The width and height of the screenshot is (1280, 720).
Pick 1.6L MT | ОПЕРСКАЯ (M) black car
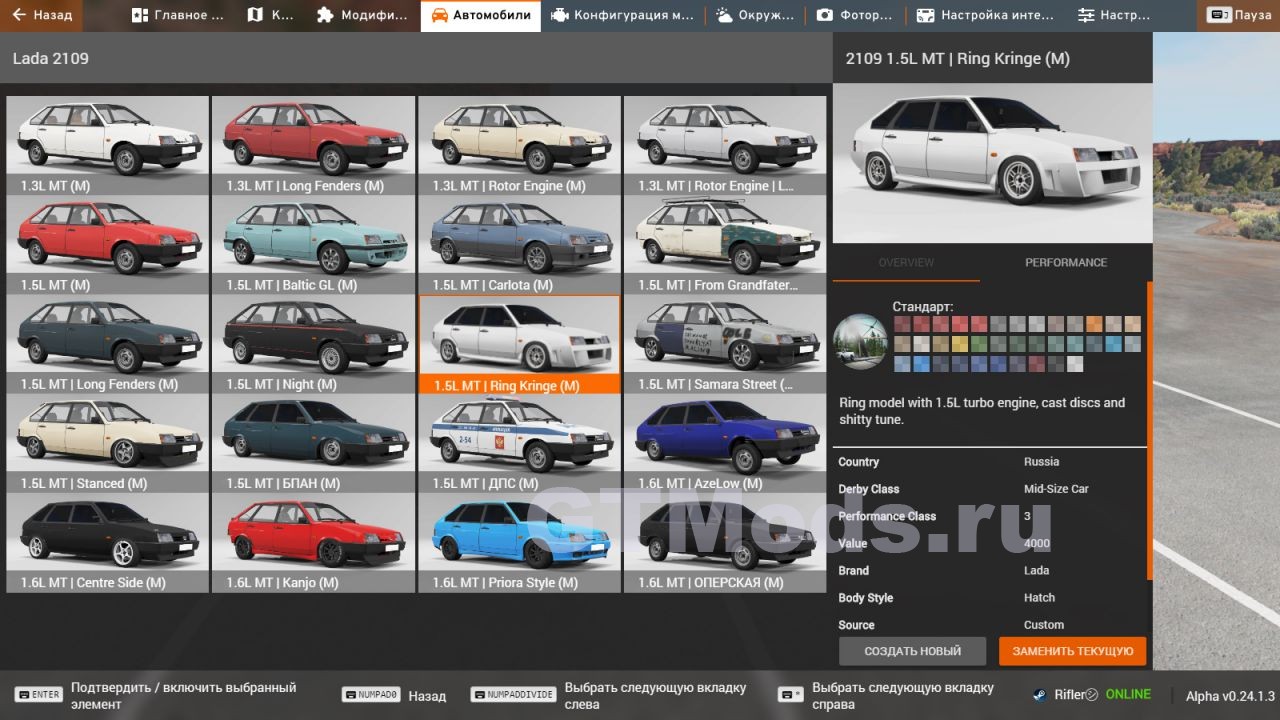[x=725, y=542]
